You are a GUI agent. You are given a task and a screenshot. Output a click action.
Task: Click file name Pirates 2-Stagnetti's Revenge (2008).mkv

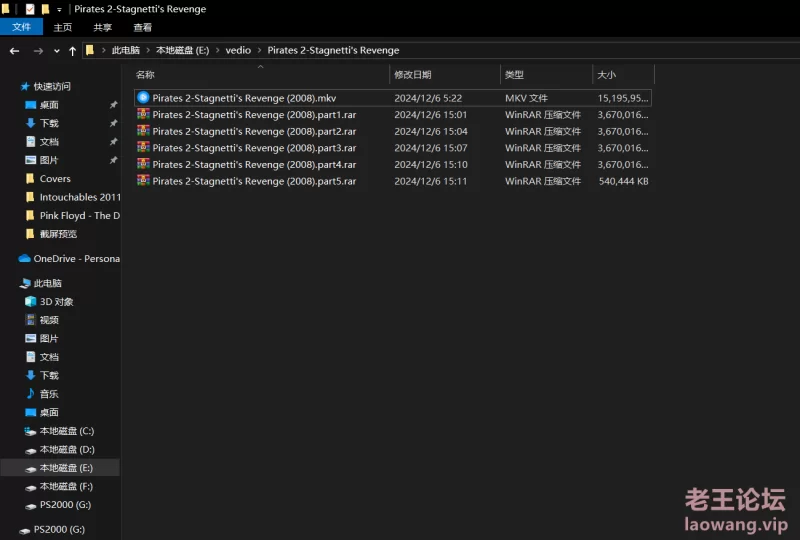click(x=244, y=98)
